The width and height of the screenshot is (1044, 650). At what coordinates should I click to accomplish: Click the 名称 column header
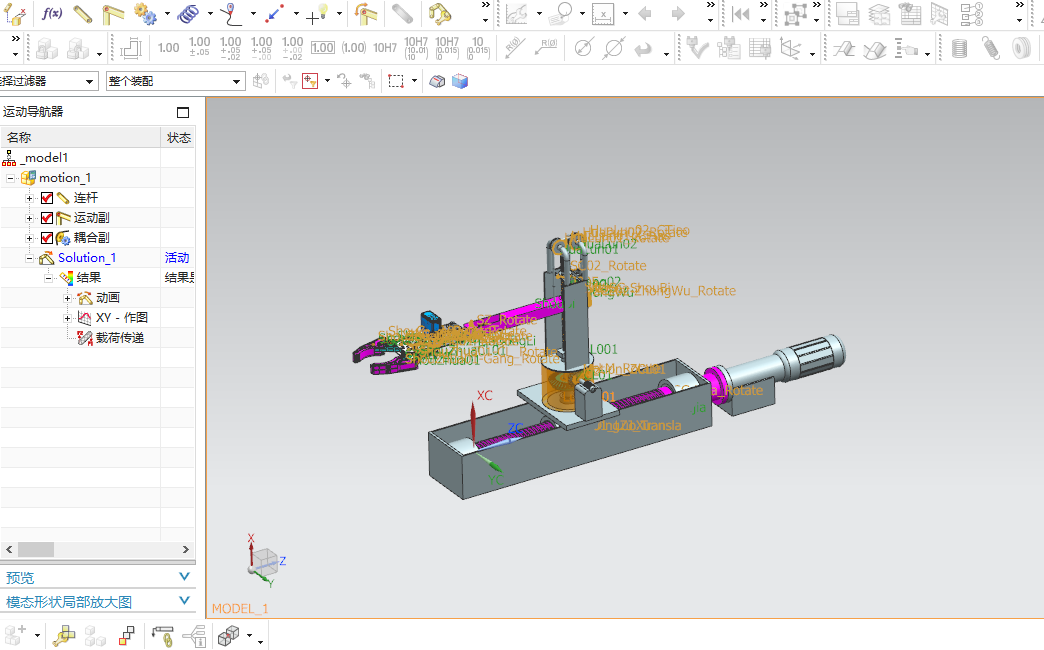tap(81, 138)
